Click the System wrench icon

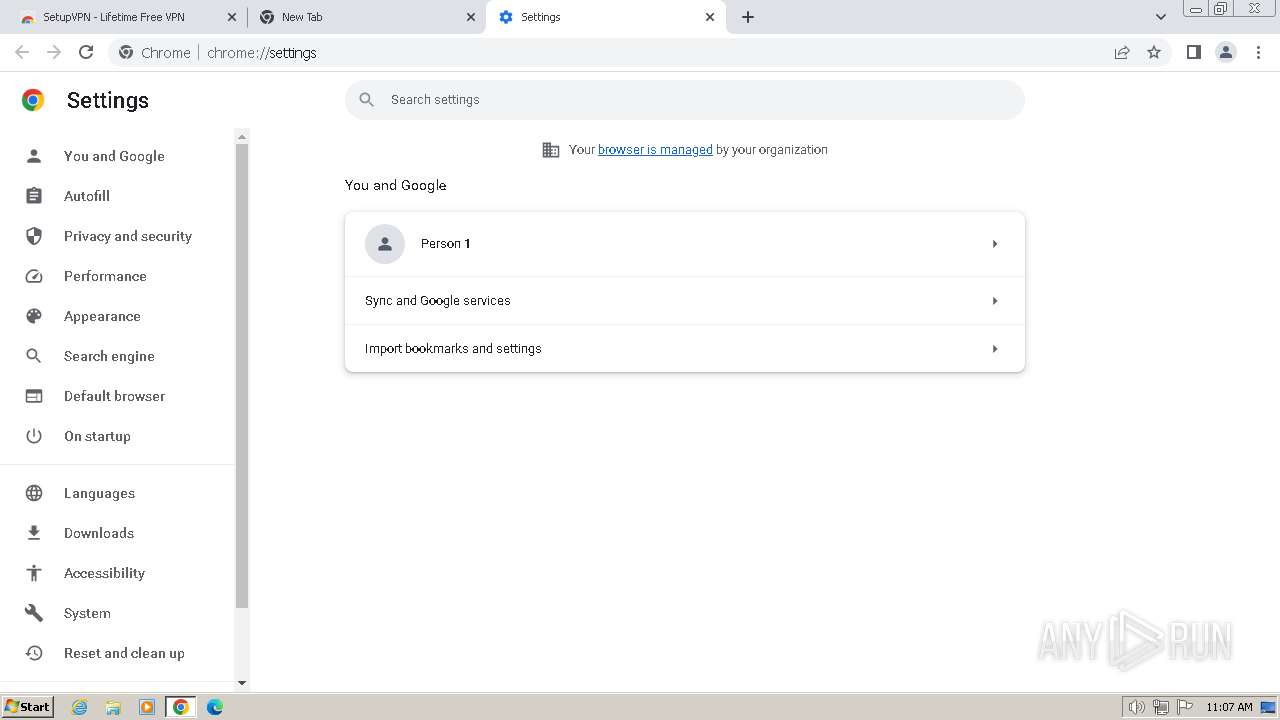[x=34, y=613]
